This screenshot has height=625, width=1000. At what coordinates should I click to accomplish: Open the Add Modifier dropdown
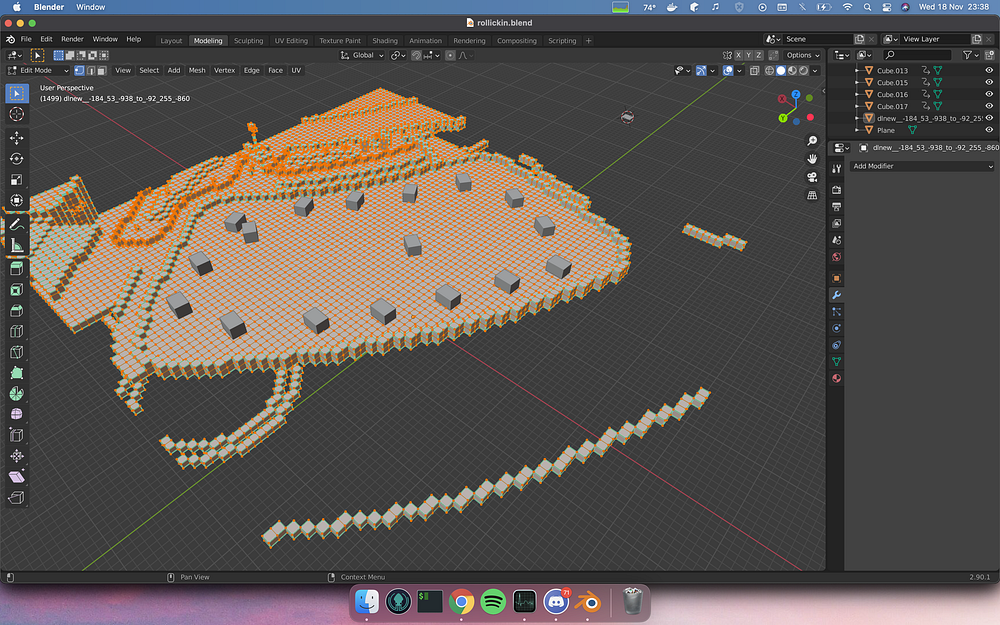[x=922, y=166]
